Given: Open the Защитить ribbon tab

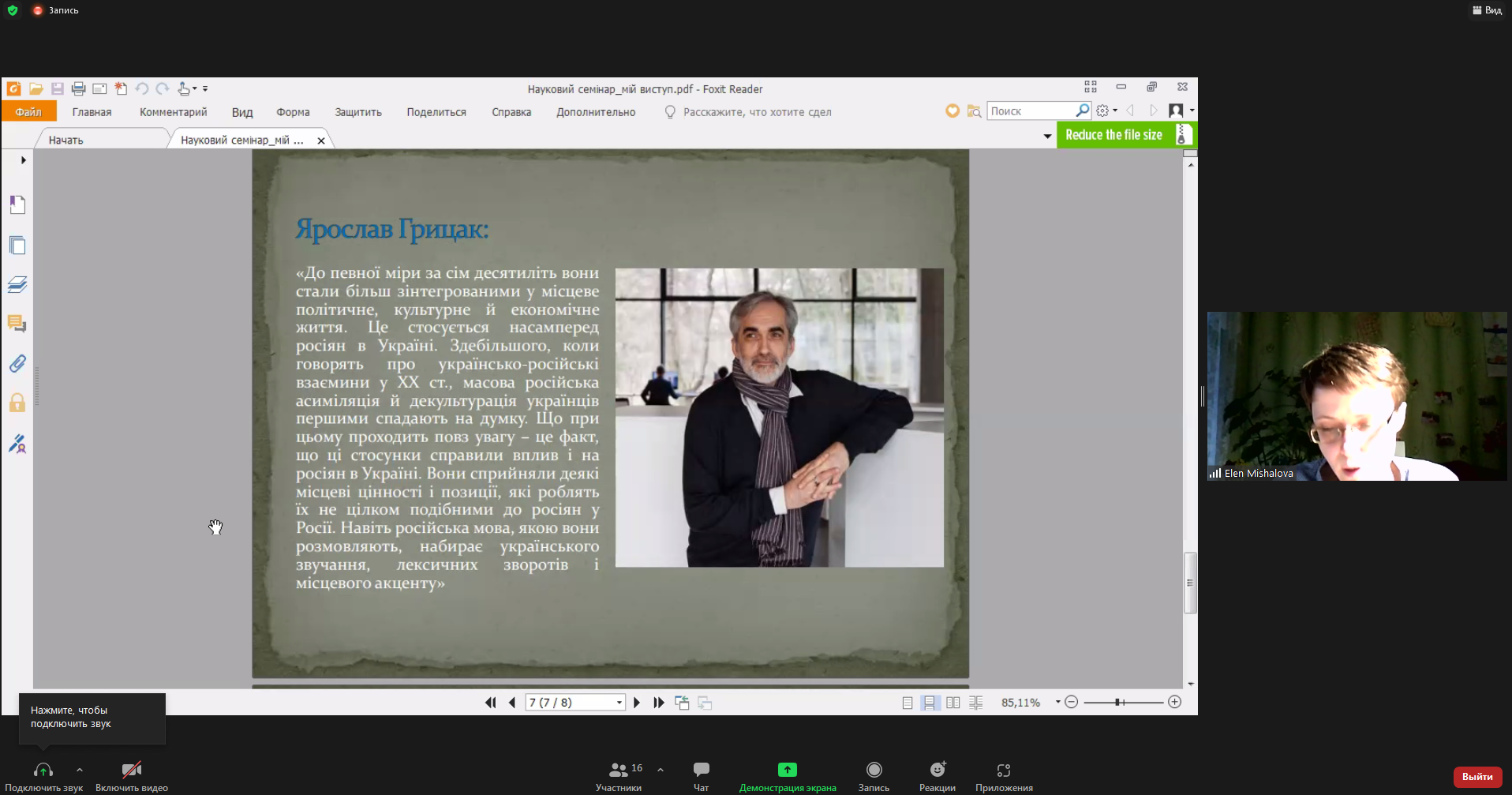Looking at the screenshot, I should click(x=358, y=112).
